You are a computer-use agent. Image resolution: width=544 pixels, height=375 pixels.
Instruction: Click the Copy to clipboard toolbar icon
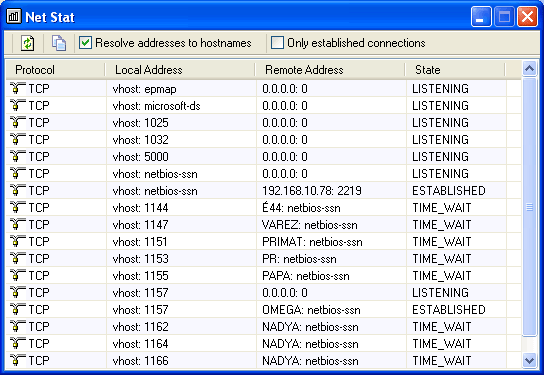tap(59, 43)
